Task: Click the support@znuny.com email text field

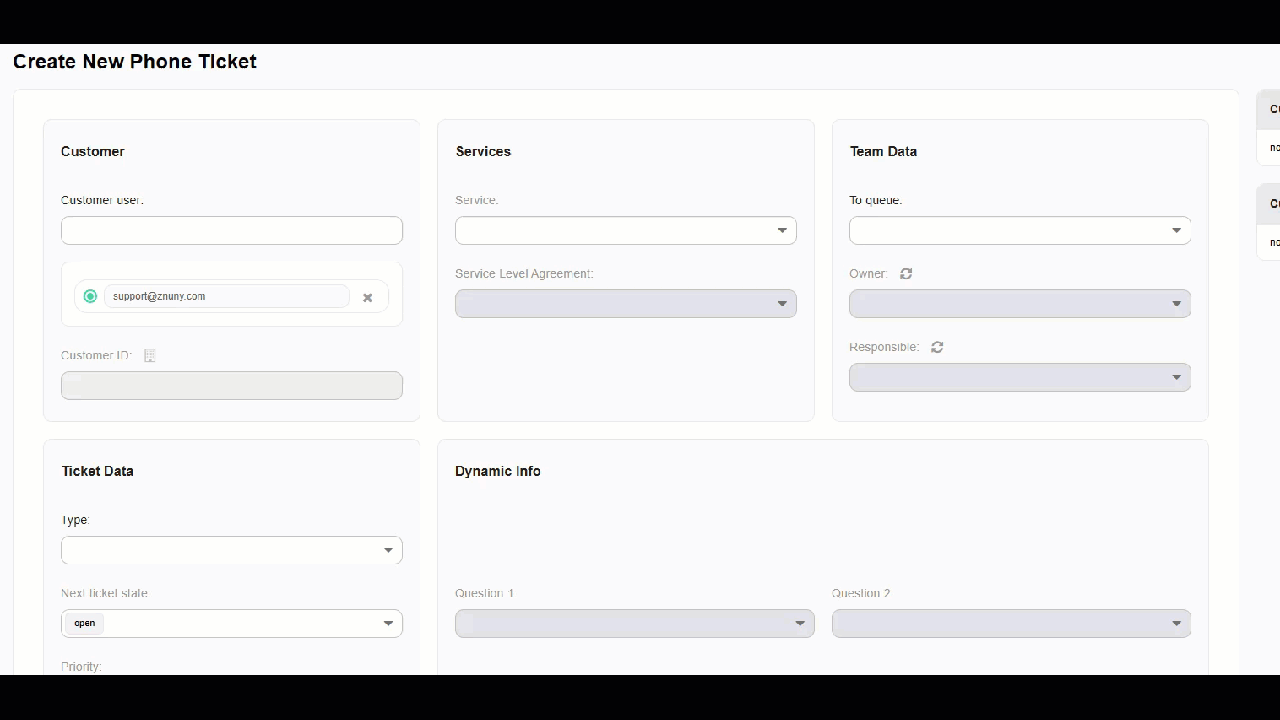Action: [226, 296]
